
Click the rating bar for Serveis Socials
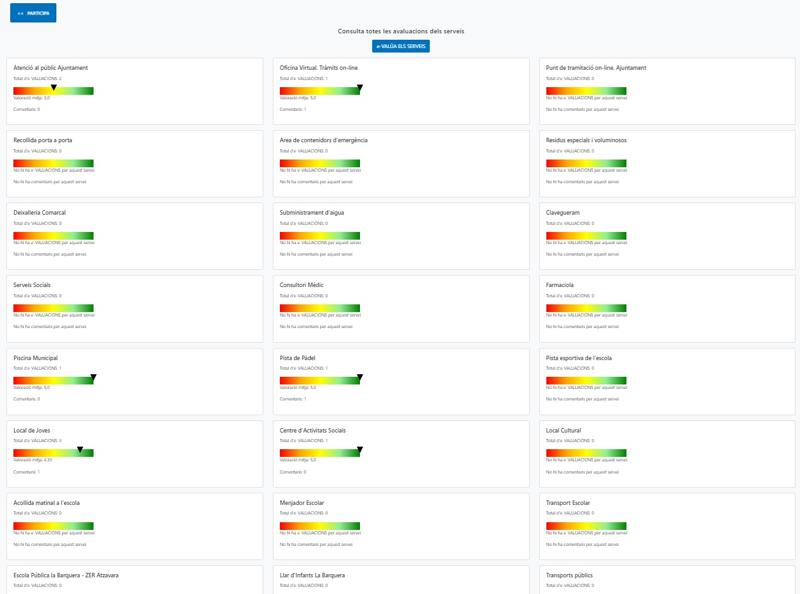54,308
